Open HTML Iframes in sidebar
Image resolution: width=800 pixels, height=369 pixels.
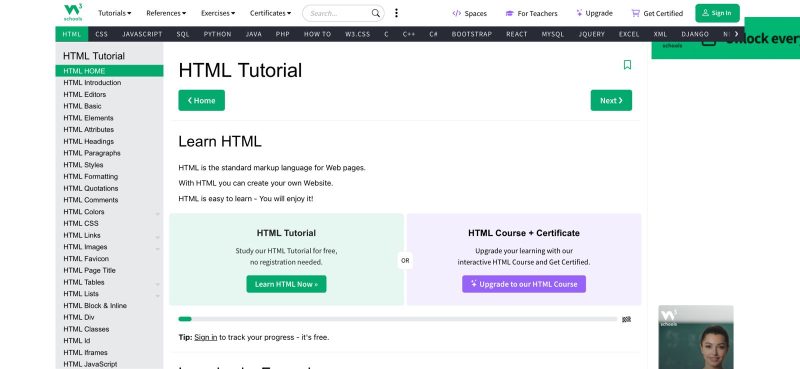click(109, 353)
